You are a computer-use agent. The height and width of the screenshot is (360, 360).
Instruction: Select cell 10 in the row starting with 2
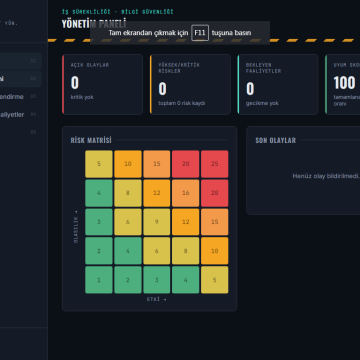[215, 251]
